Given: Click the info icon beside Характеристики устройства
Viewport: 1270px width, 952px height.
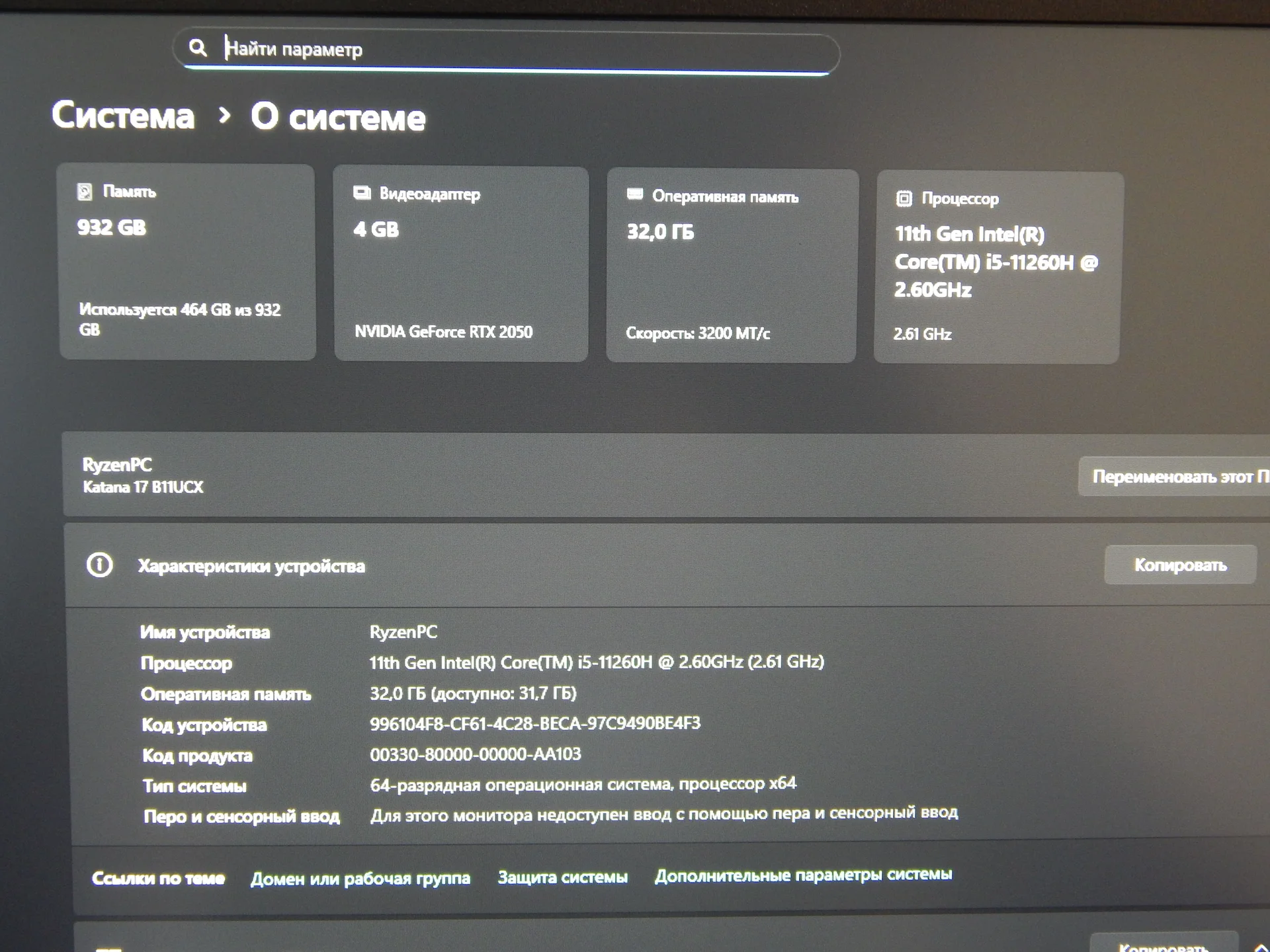Looking at the screenshot, I should click(100, 565).
